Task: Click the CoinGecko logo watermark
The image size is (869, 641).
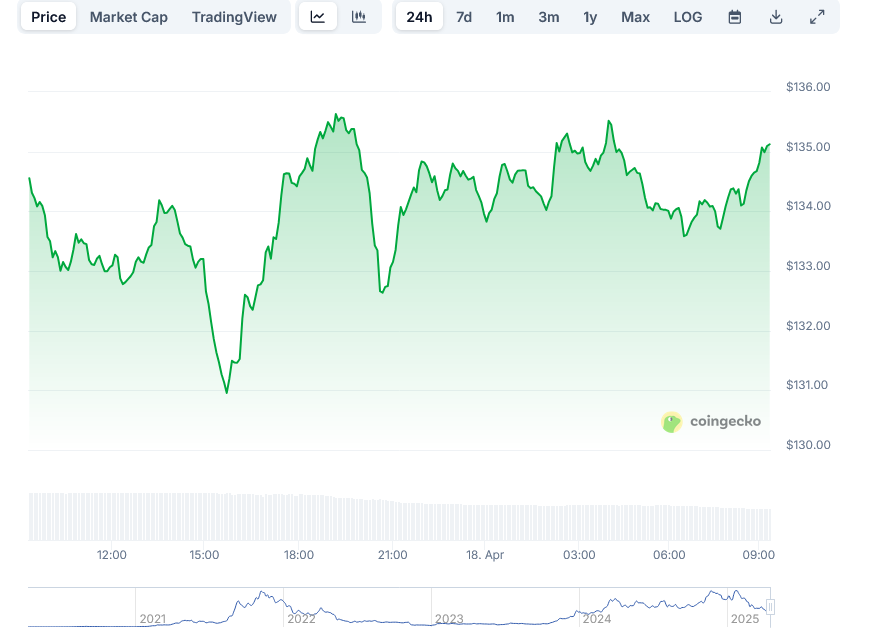Action: click(711, 422)
